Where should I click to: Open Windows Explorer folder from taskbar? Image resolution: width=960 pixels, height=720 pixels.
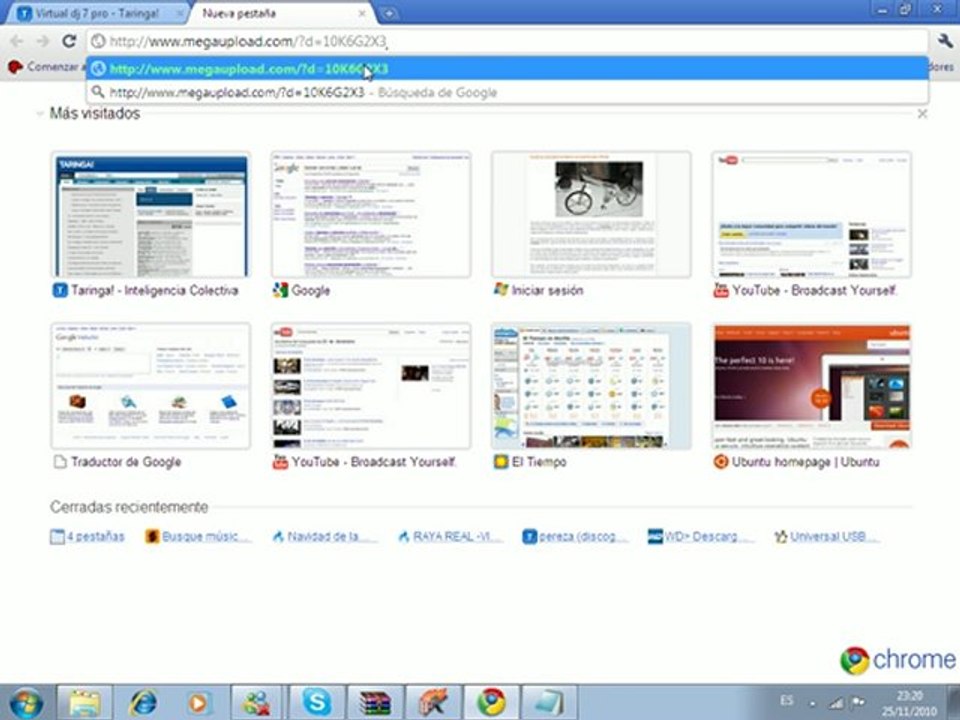pyautogui.click(x=84, y=703)
